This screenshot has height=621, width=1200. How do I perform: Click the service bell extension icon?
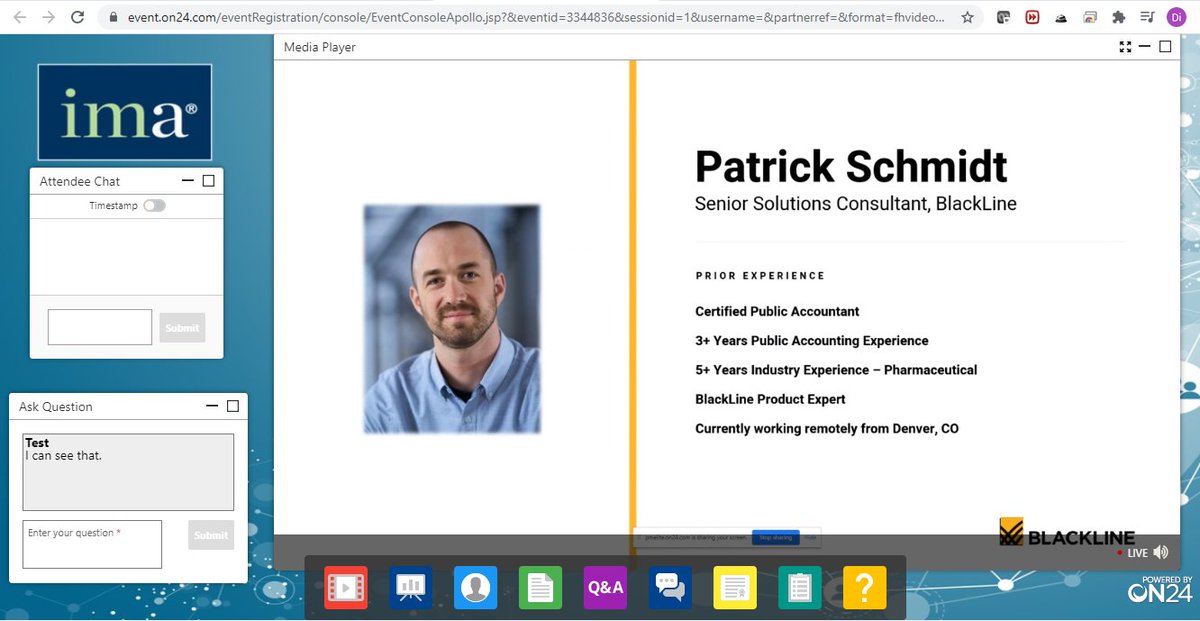click(1062, 17)
